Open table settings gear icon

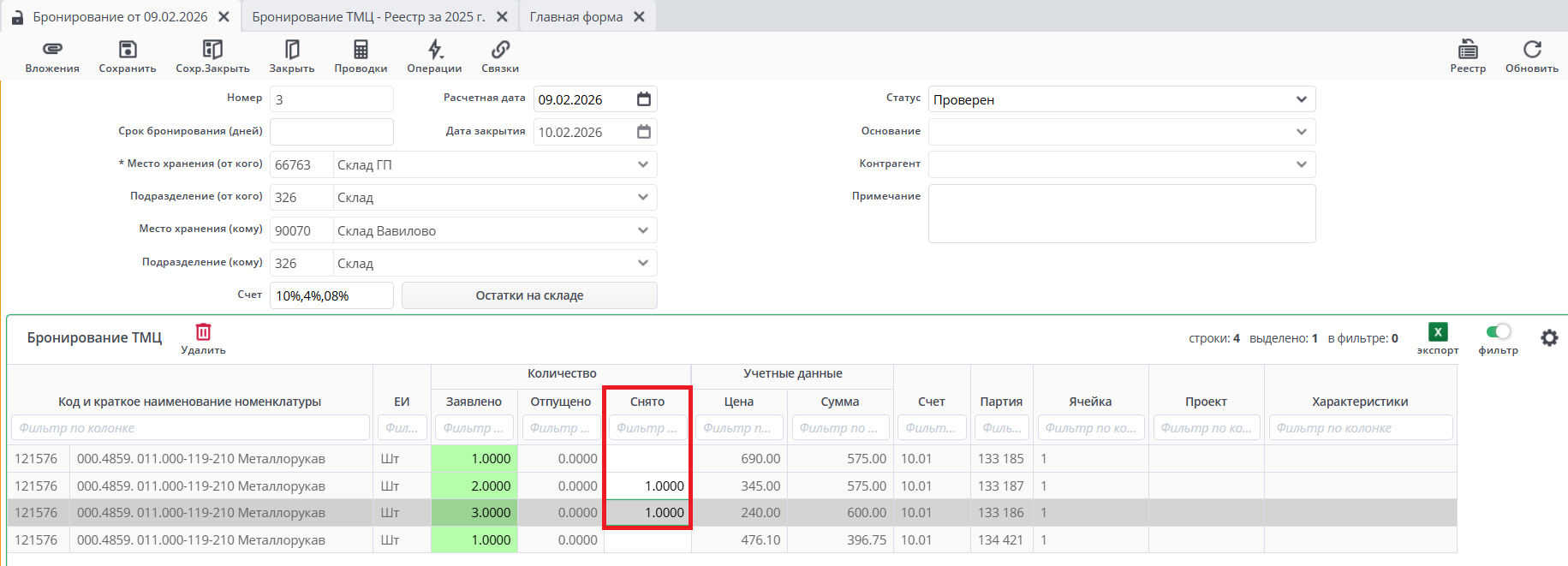[1549, 338]
